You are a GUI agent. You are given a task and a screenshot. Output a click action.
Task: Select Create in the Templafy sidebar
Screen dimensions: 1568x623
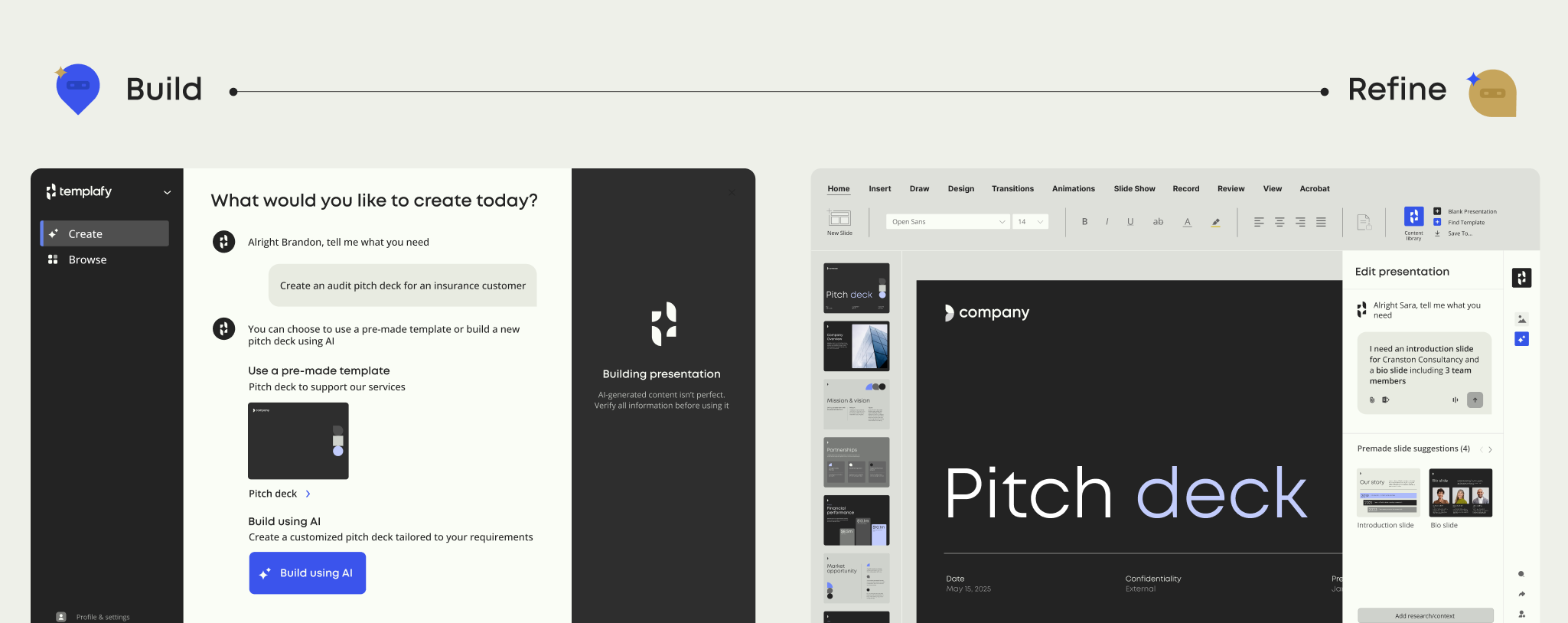pyautogui.click(x=105, y=233)
